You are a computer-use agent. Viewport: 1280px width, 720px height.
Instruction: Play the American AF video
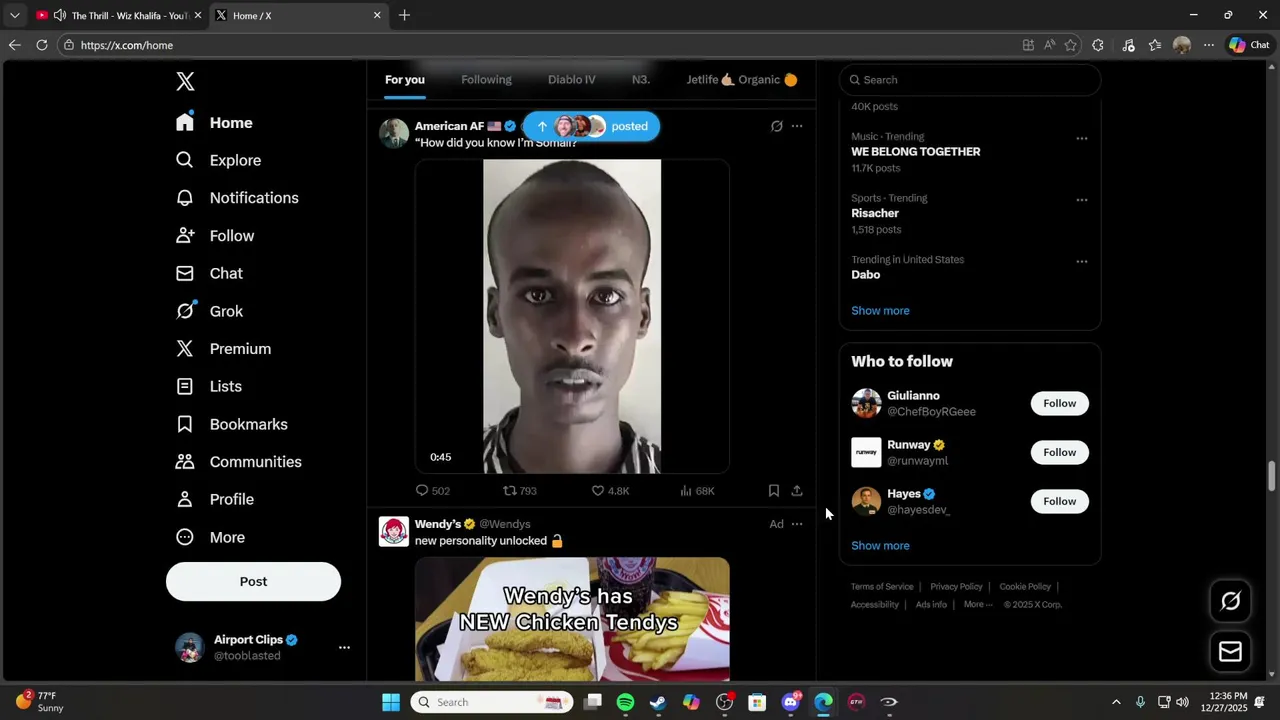(x=572, y=316)
